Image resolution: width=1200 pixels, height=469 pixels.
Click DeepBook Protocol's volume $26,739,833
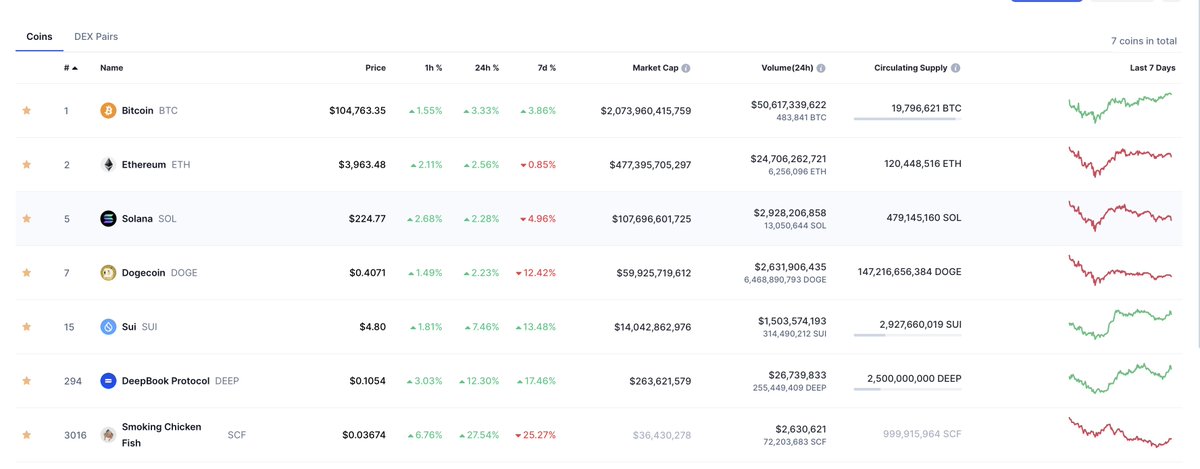point(797,374)
